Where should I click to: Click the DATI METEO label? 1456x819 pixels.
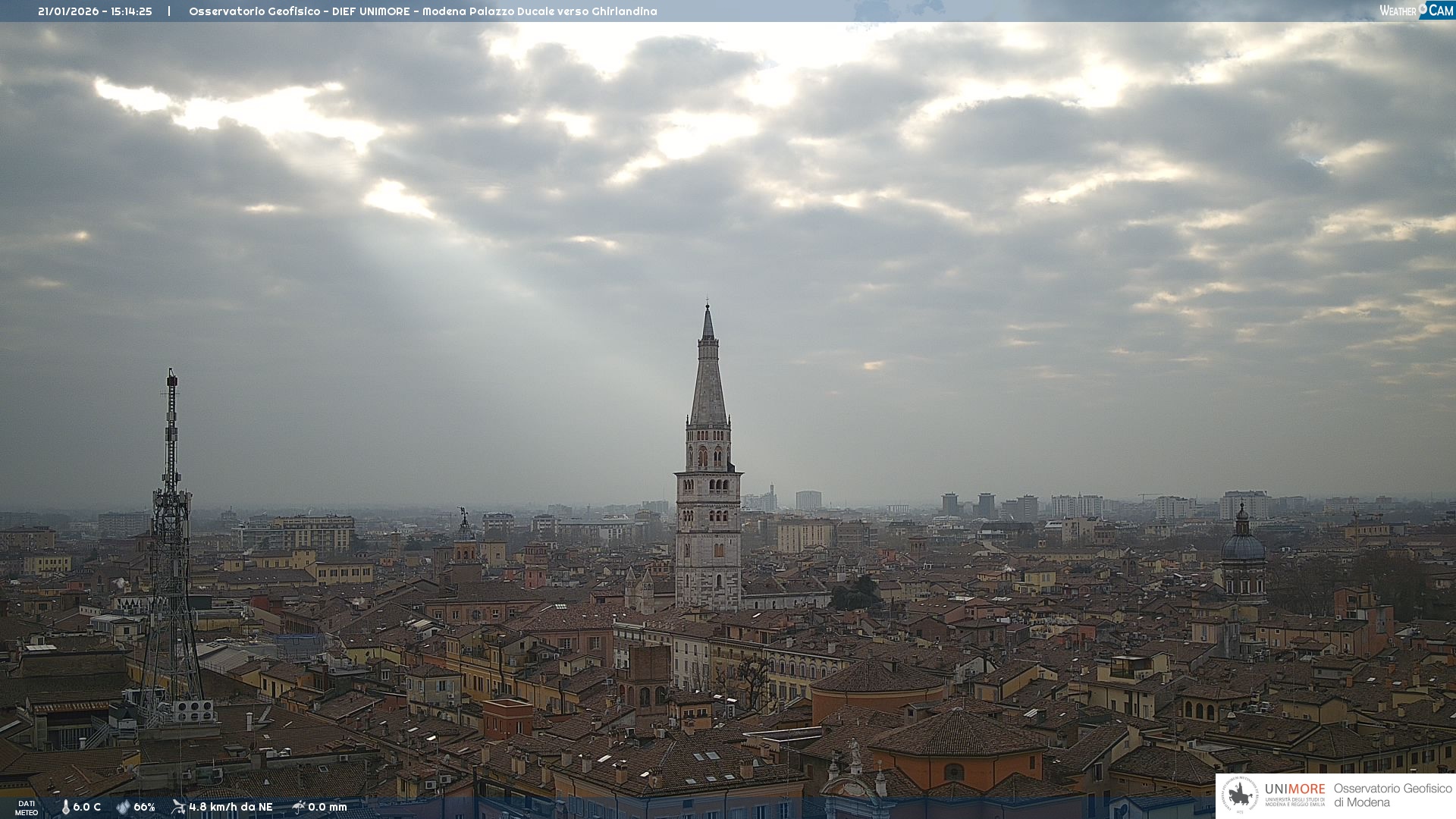coord(27,808)
